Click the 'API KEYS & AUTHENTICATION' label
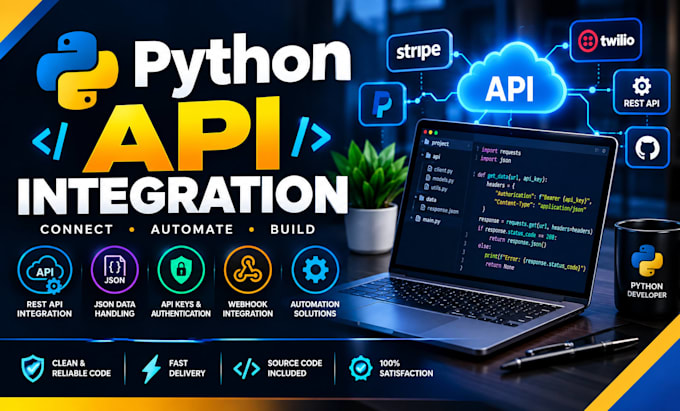 181,309
